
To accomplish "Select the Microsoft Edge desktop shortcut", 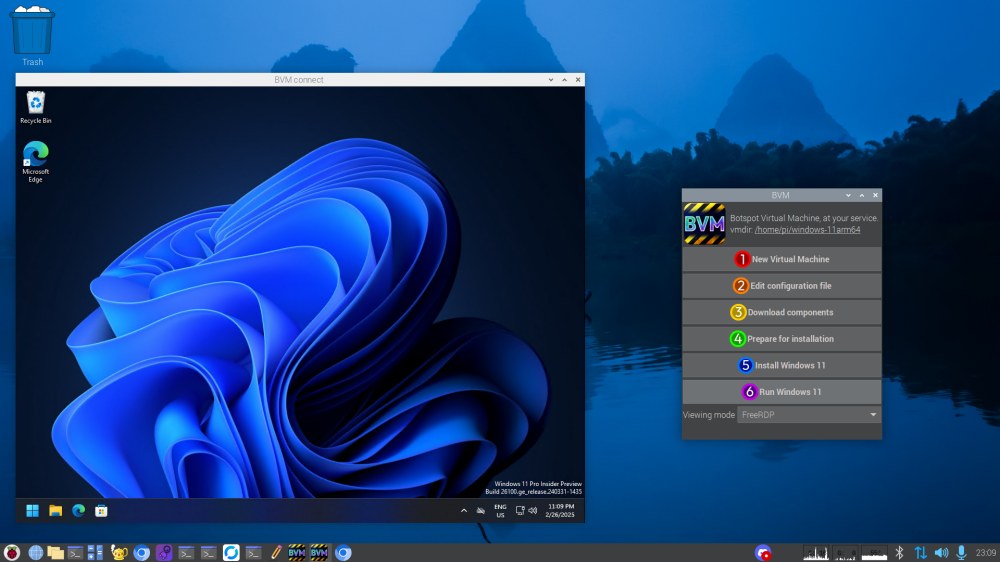I will 36,160.
